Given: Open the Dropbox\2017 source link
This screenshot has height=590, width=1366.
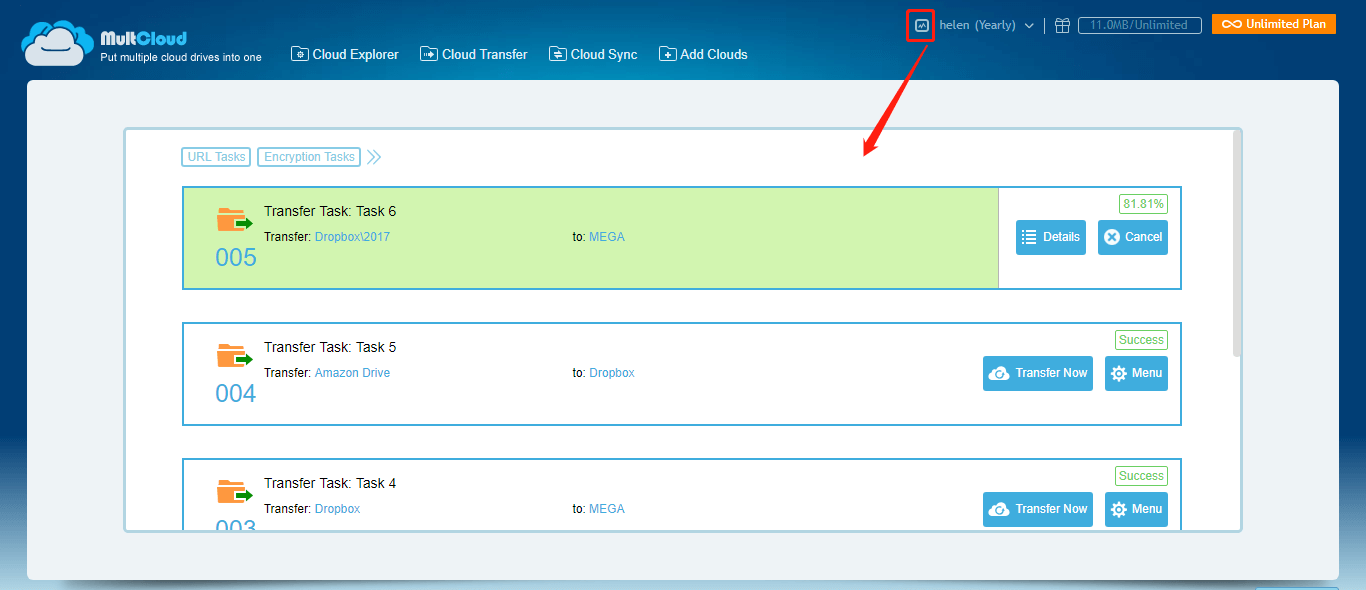Looking at the screenshot, I should [352, 237].
